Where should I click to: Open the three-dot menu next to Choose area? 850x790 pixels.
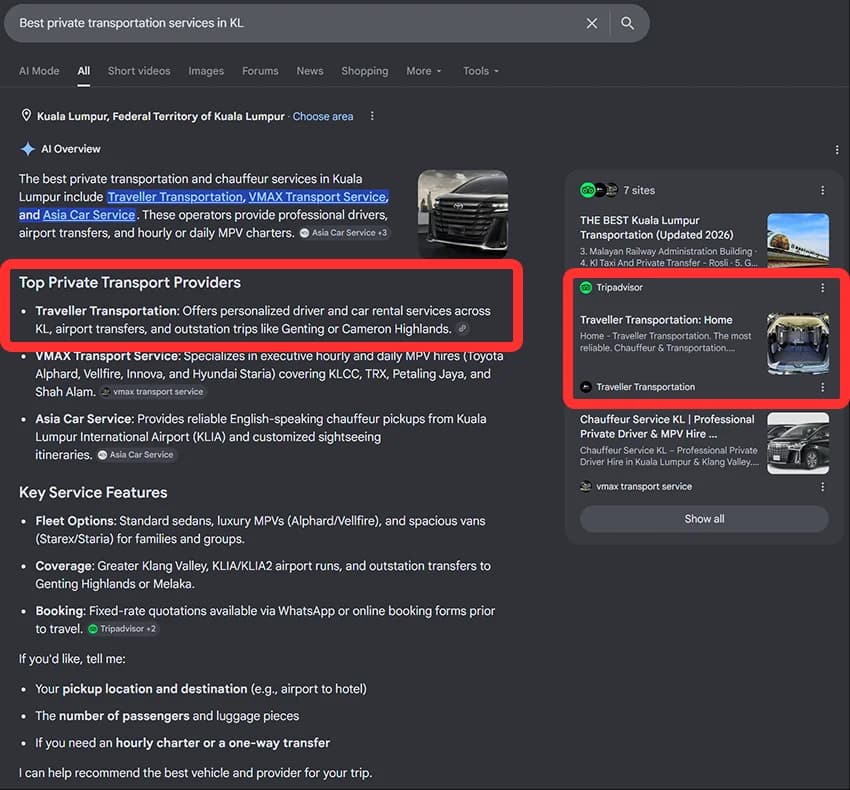(x=372, y=116)
